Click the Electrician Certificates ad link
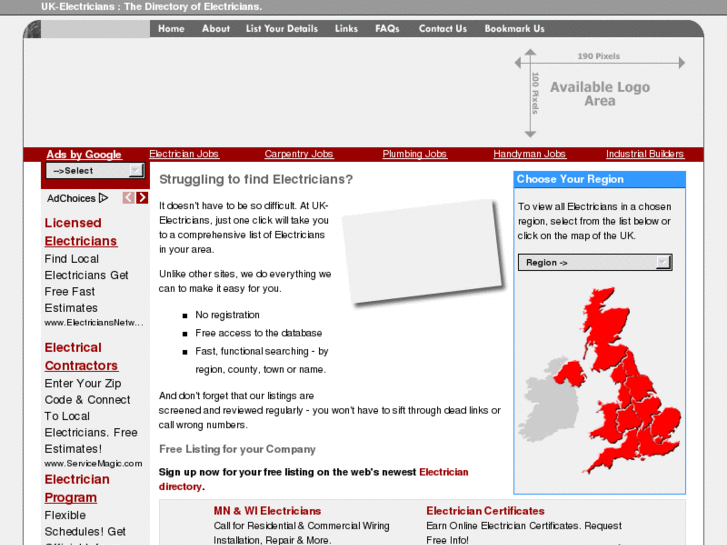The image size is (727, 545). [485, 511]
